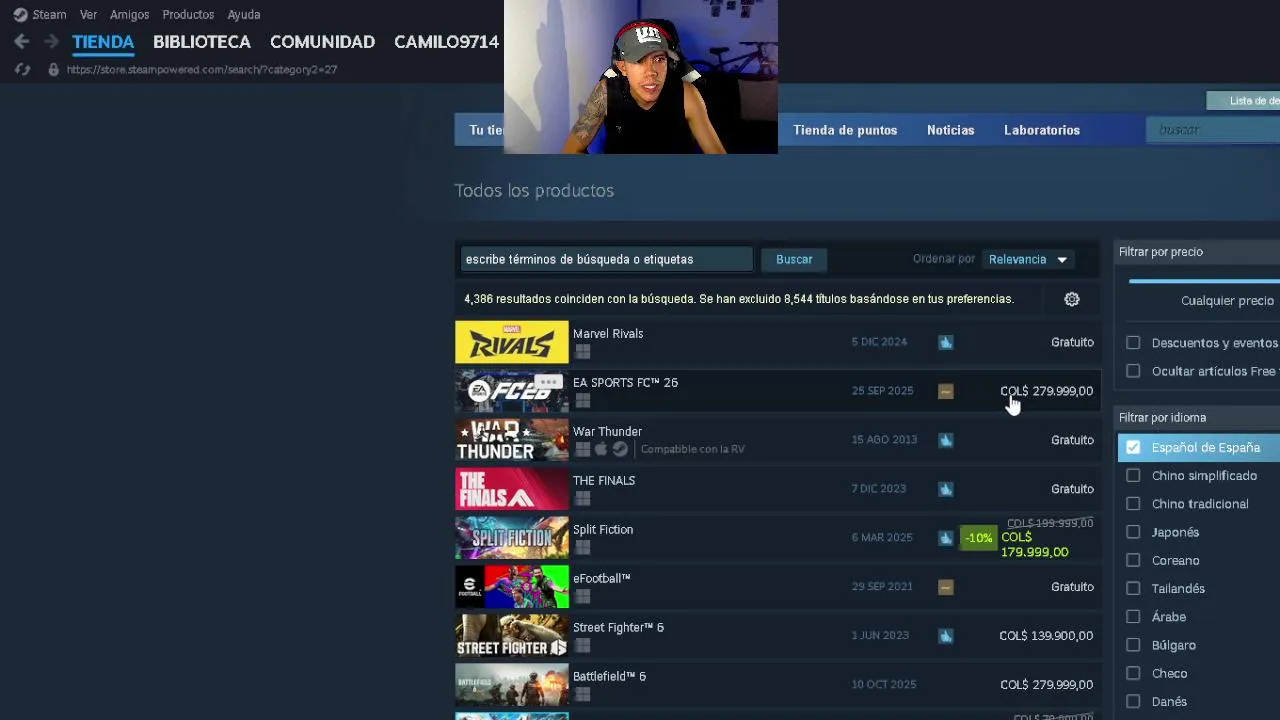Image resolution: width=1280 pixels, height=720 pixels.
Task: Tick Ocultar artículos Free checkbox
Action: 1133,371
